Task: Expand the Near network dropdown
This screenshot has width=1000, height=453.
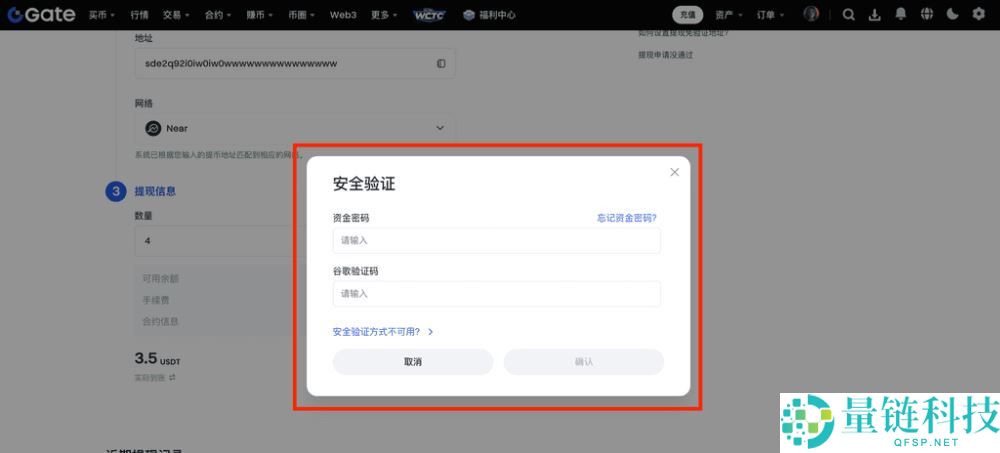Action: [x=295, y=128]
